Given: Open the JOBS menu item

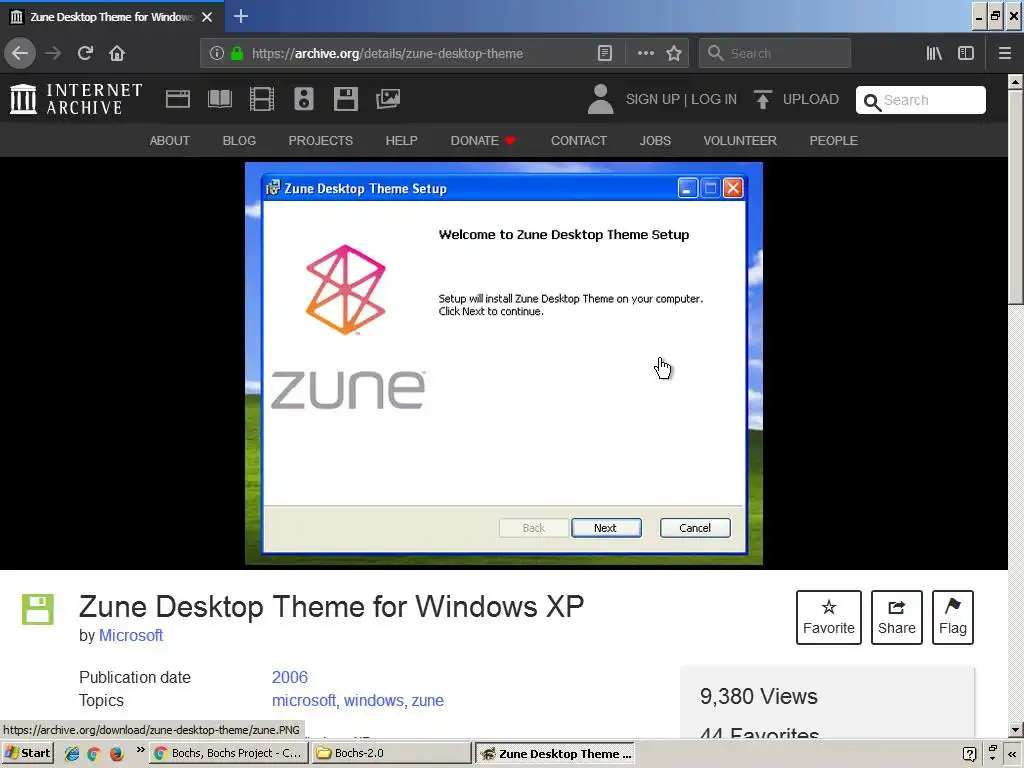Looking at the screenshot, I should tap(655, 140).
